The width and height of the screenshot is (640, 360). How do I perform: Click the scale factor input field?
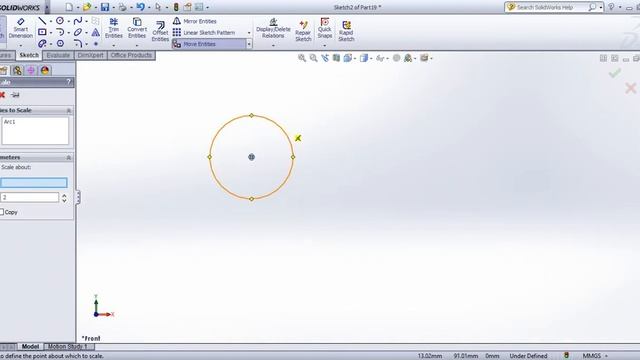(29, 198)
